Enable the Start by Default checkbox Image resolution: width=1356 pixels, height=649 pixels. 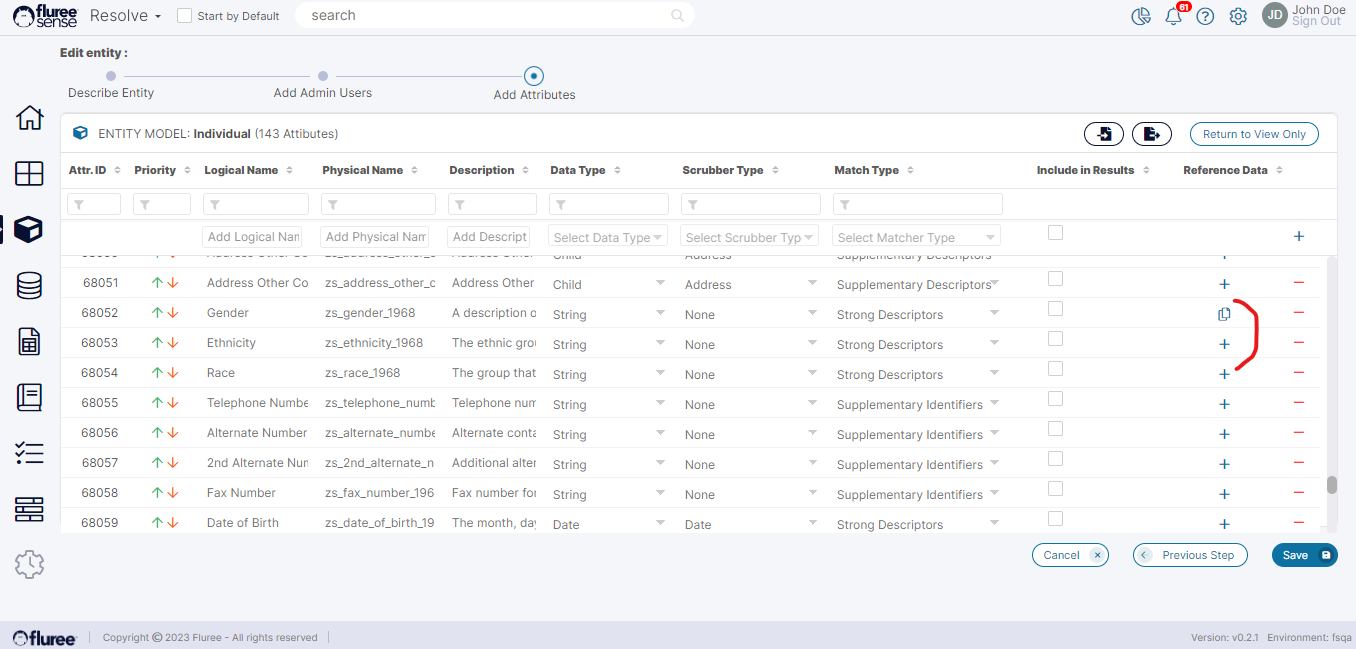coord(184,16)
